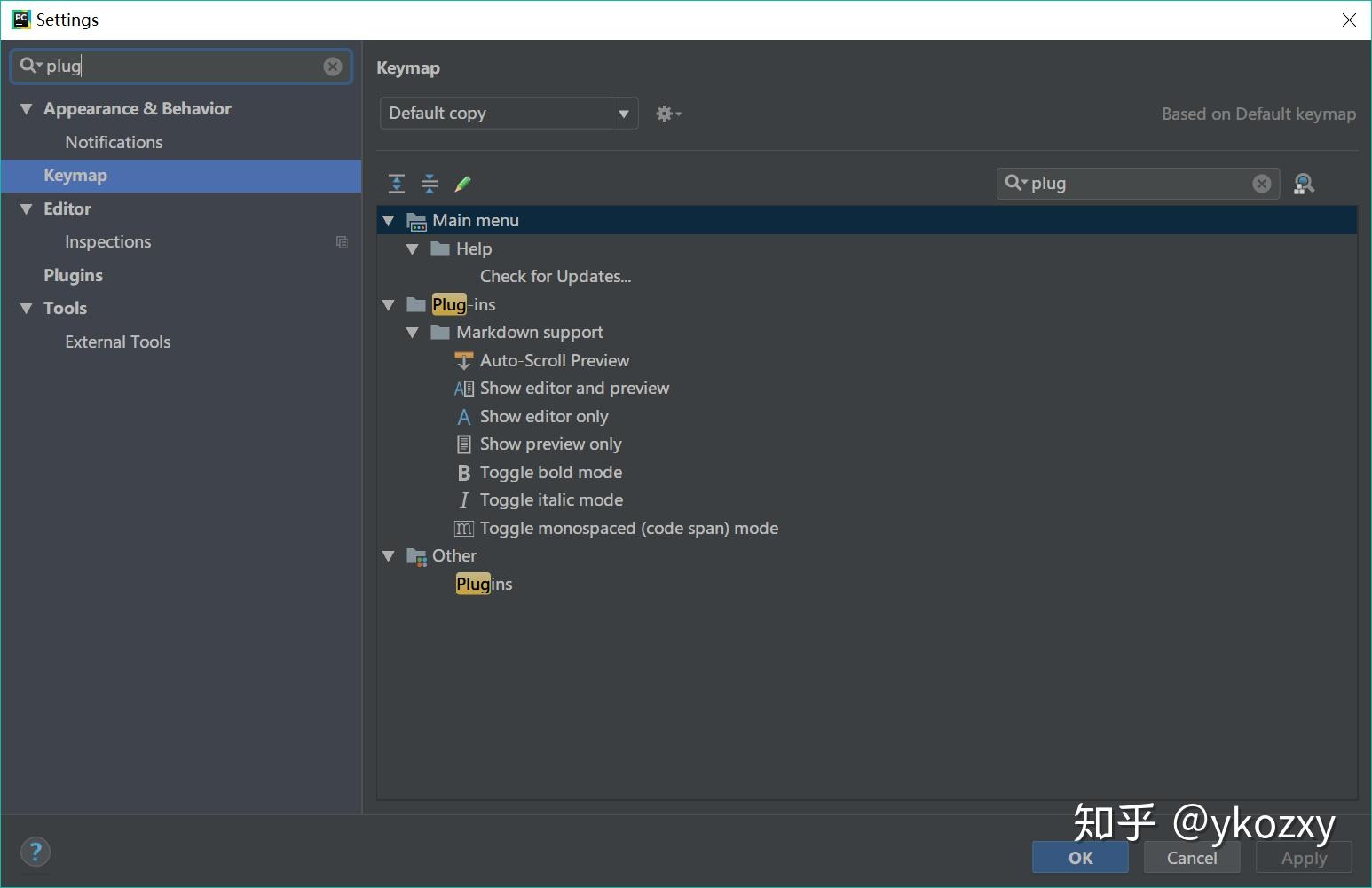This screenshot has height=888, width=1372.
Task: Click the Expand All icon in keymap toolbar
Action: (397, 184)
